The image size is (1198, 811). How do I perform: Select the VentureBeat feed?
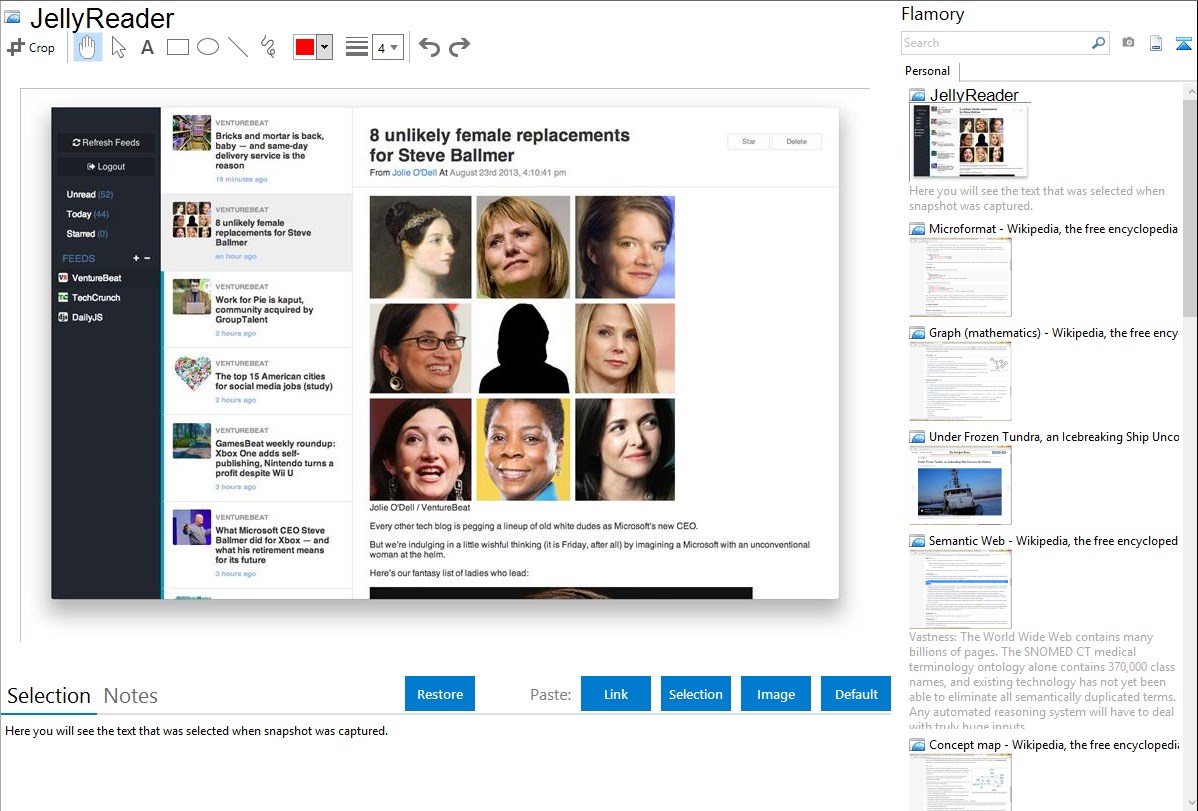tap(90, 278)
